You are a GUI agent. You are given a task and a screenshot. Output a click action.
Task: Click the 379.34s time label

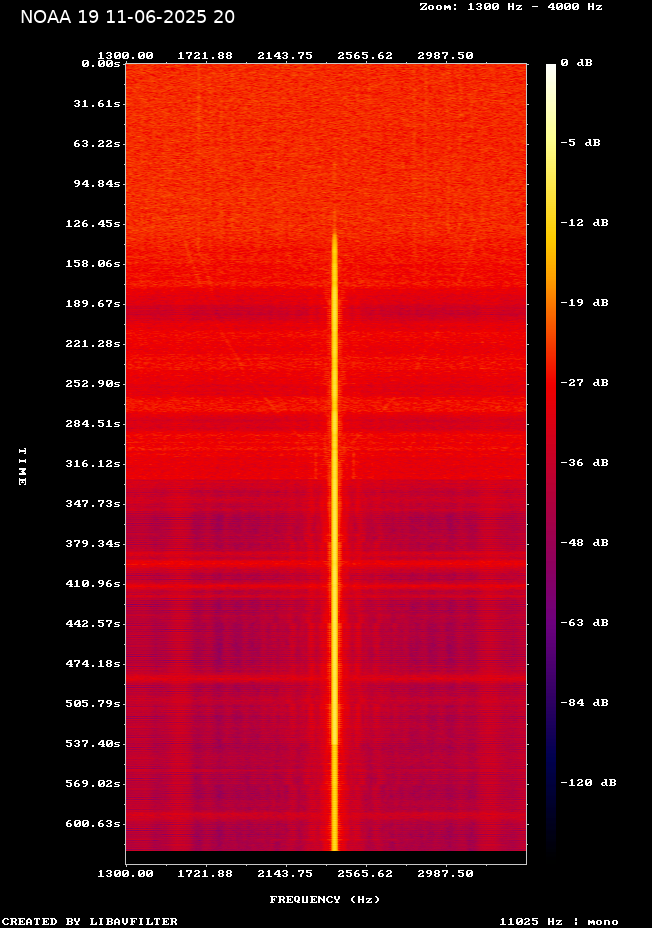tap(93, 543)
